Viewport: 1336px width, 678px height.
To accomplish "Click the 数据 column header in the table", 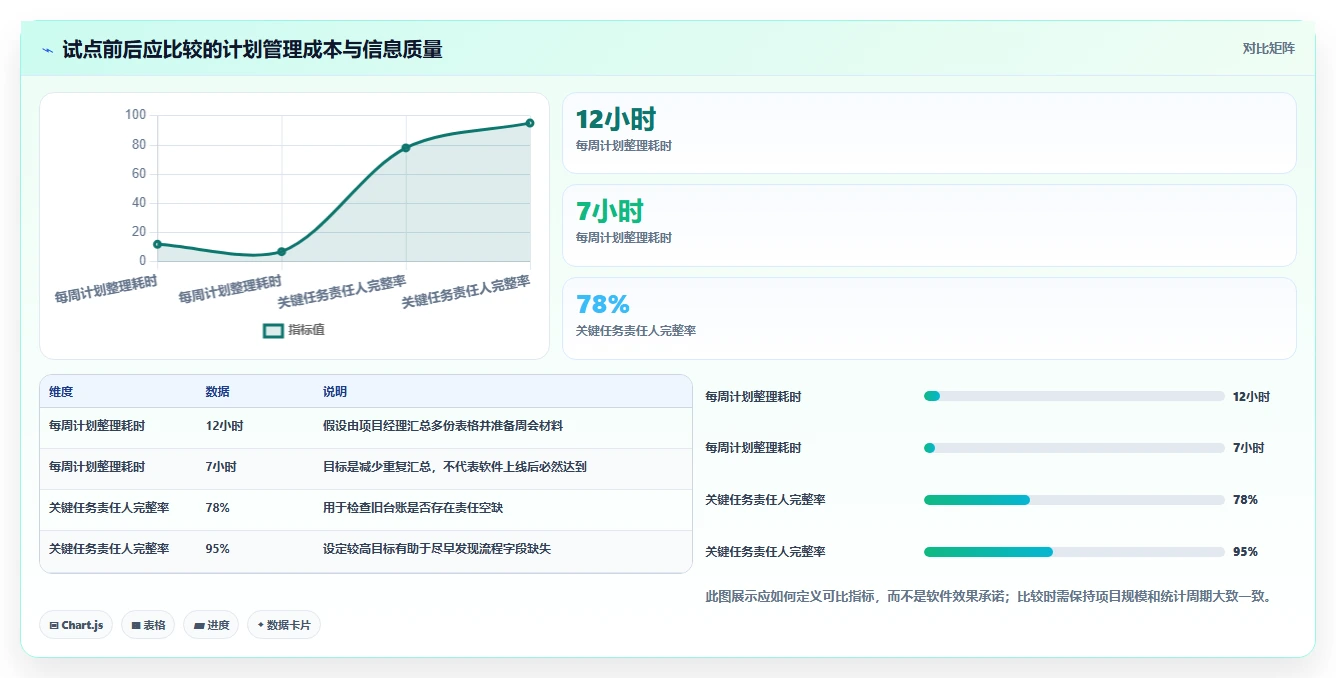I will click(x=217, y=392).
